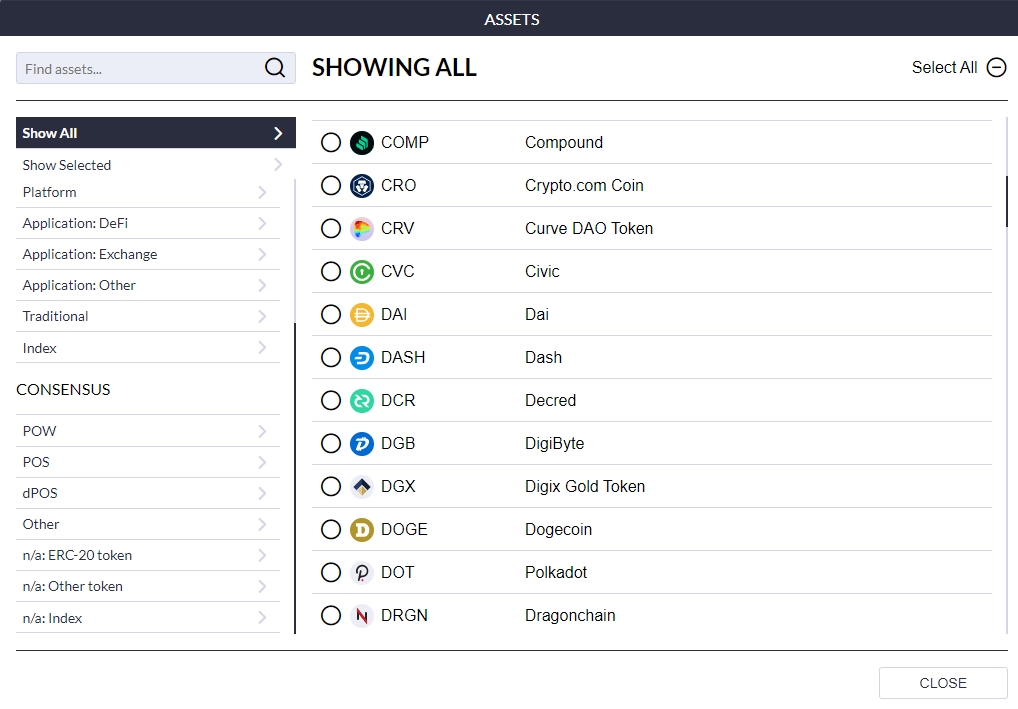Expand the Traditional filter chevron
The image size is (1018, 709).
click(262, 316)
